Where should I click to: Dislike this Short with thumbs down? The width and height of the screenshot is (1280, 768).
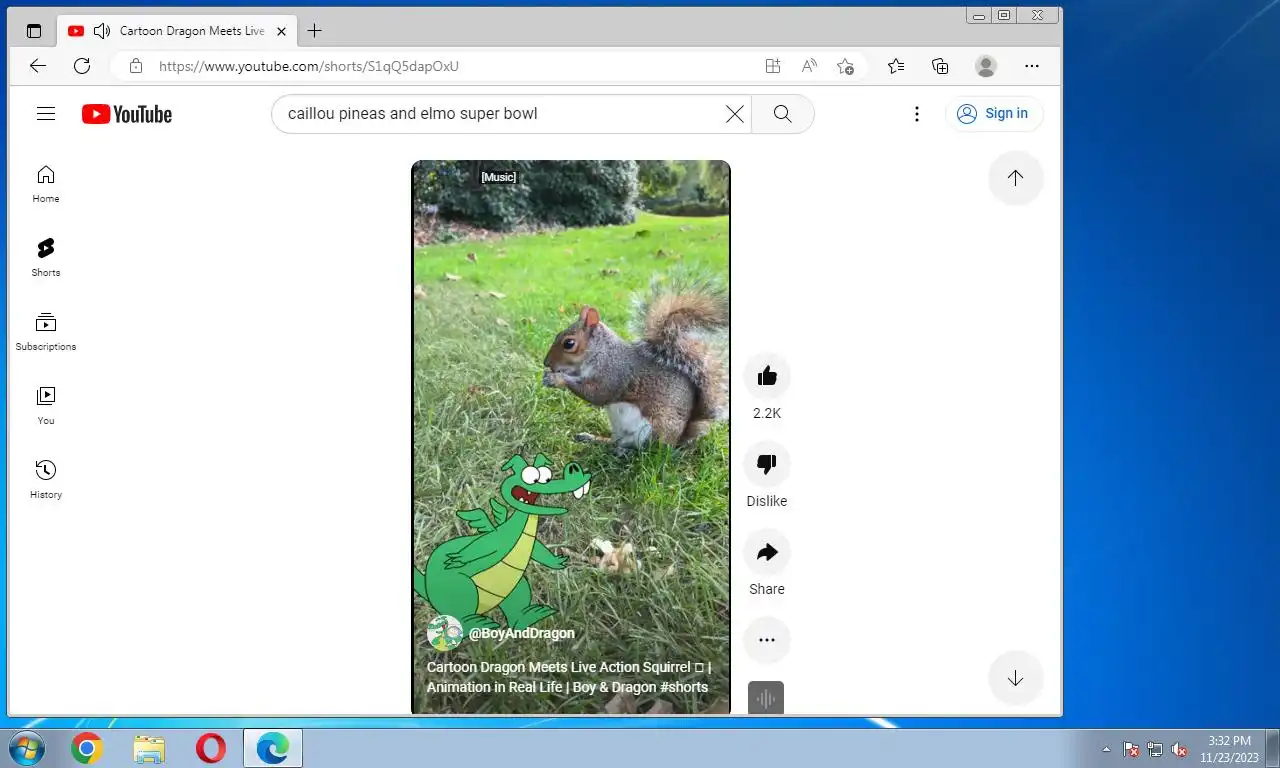tap(767, 464)
